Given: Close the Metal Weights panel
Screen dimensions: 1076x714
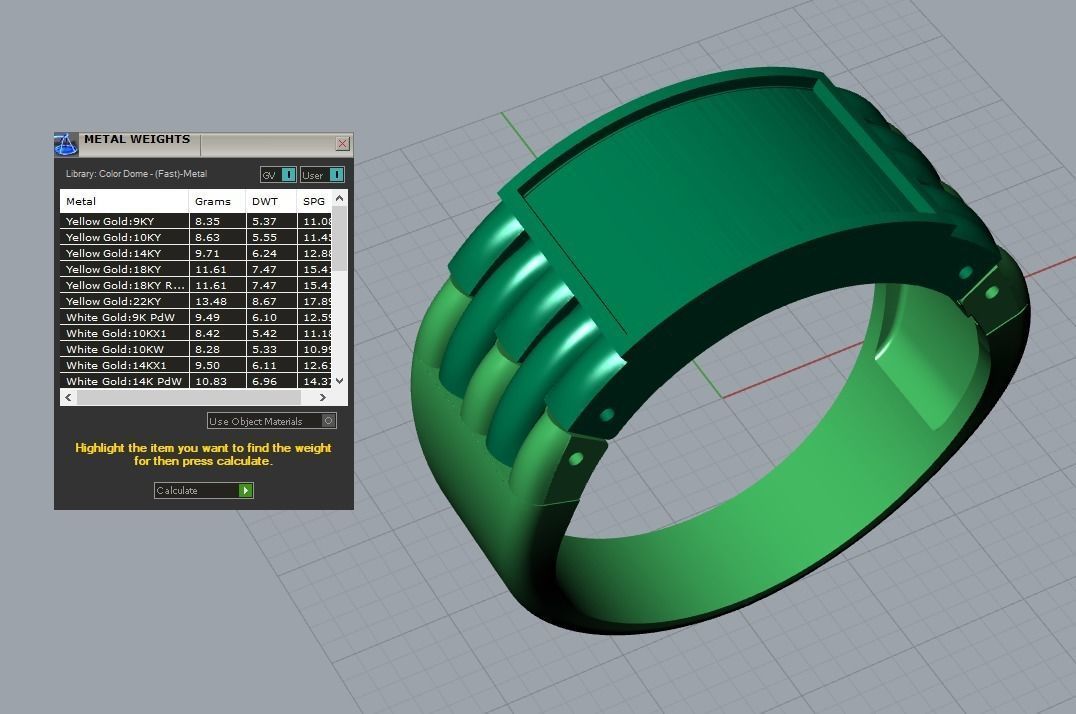Looking at the screenshot, I should coord(342,143).
